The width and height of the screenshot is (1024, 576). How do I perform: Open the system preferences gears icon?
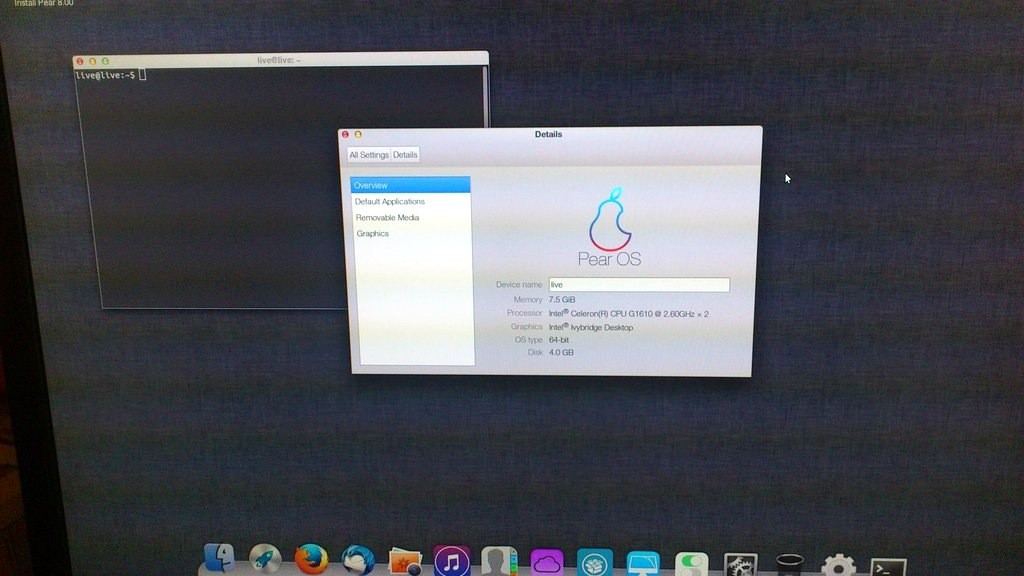click(x=741, y=564)
